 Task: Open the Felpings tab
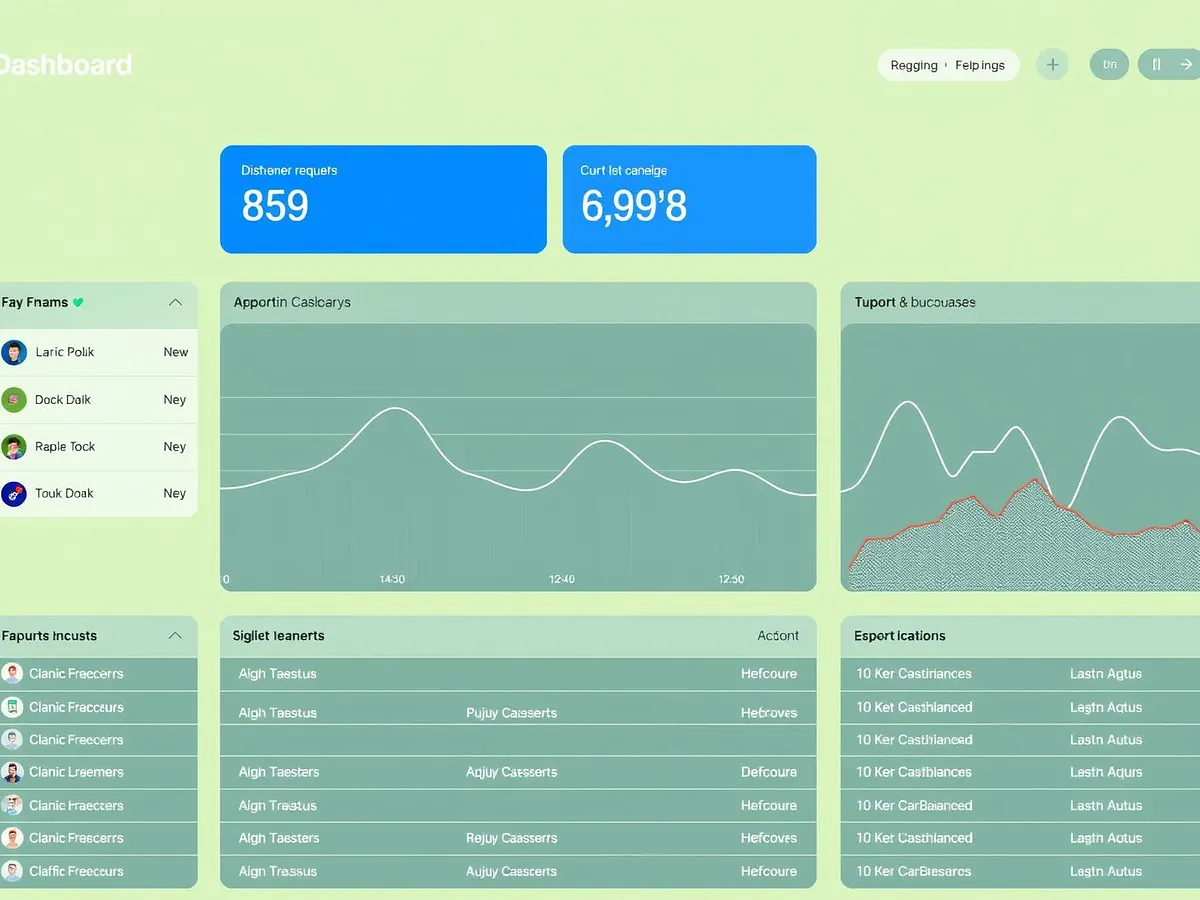click(980, 64)
